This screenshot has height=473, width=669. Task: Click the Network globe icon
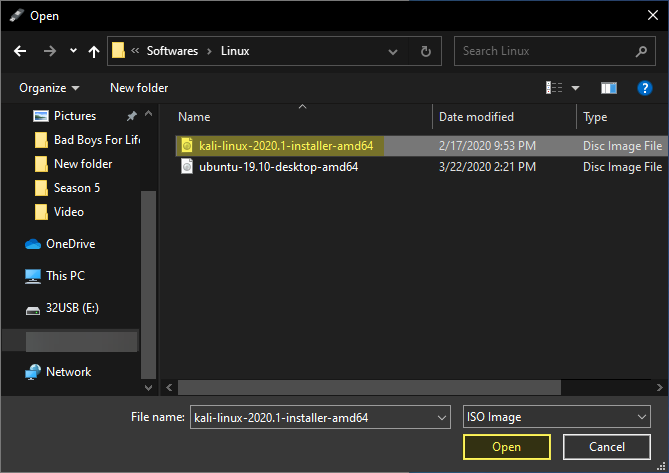(x=33, y=372)
